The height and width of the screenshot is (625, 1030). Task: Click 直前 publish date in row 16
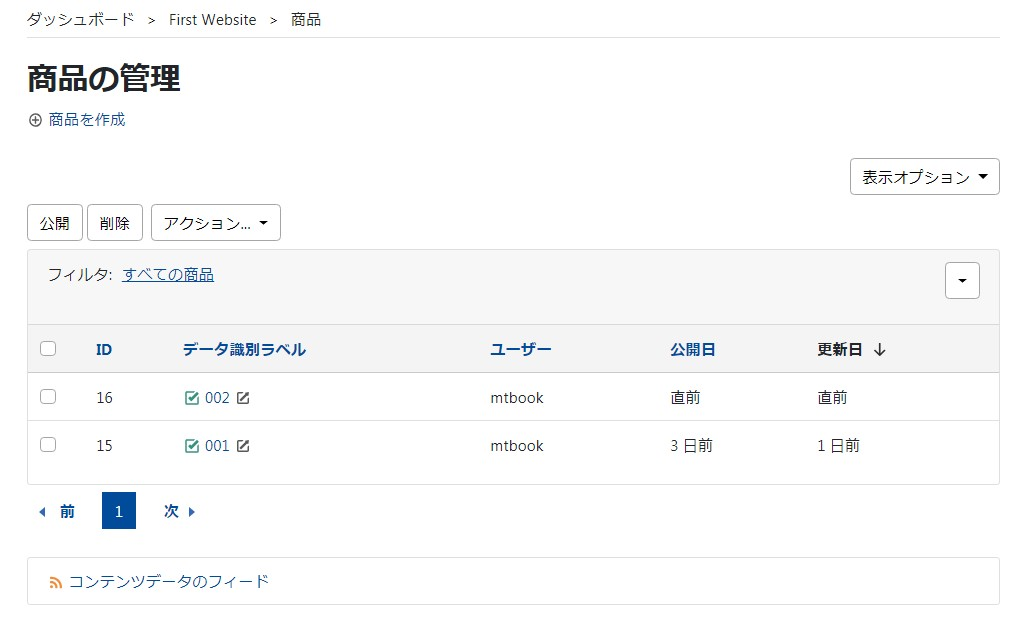(x=685, y=398)
